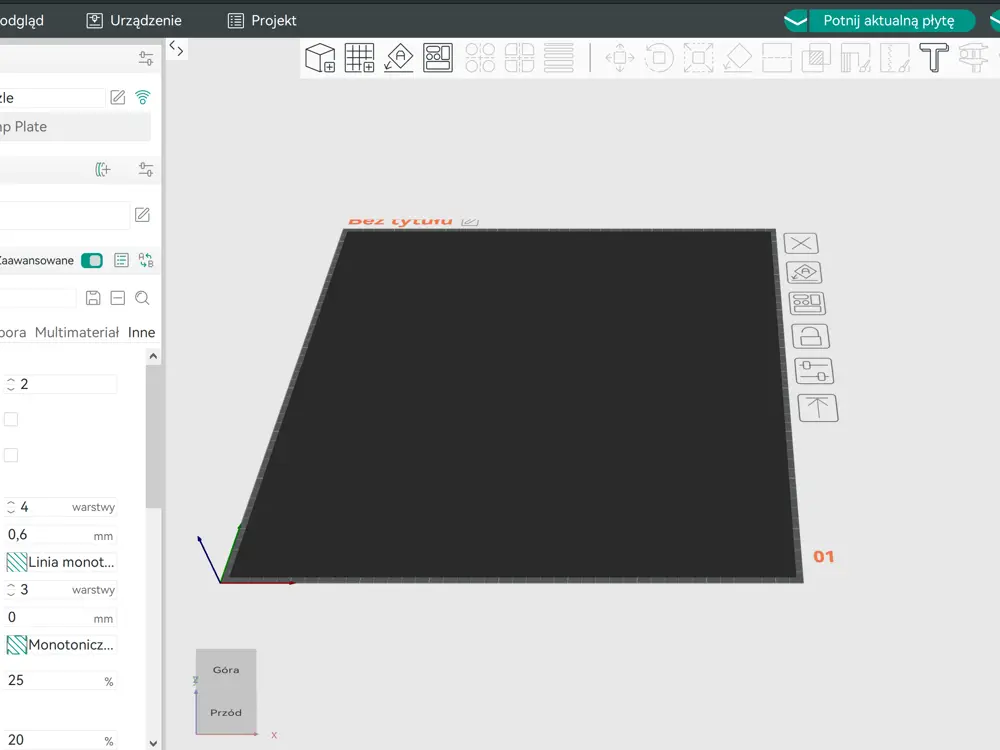Open plate 01 settings sliders icon
Image resolution: width=1000 pixels, height=750 pixels.
pos(814,371)
